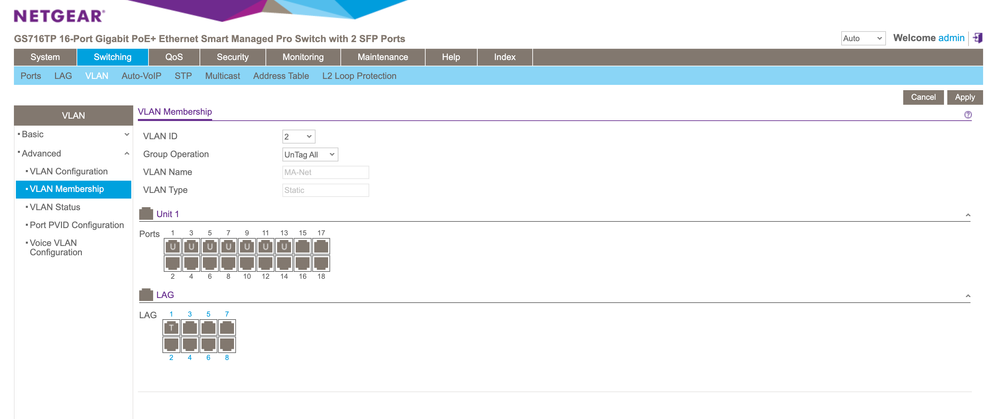The height and width of the screenshot is (419, 999).
Task: Click the port 2 icon in Unit 1
Action: pyautogui.click(x=172, y=263)
